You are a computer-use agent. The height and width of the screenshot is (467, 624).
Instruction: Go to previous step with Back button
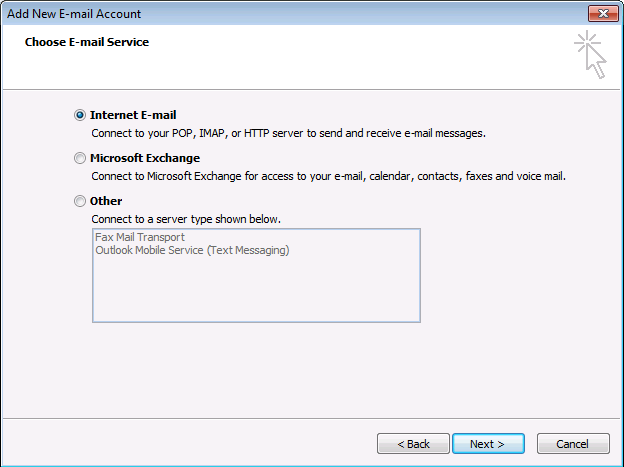tap(413, 444)
